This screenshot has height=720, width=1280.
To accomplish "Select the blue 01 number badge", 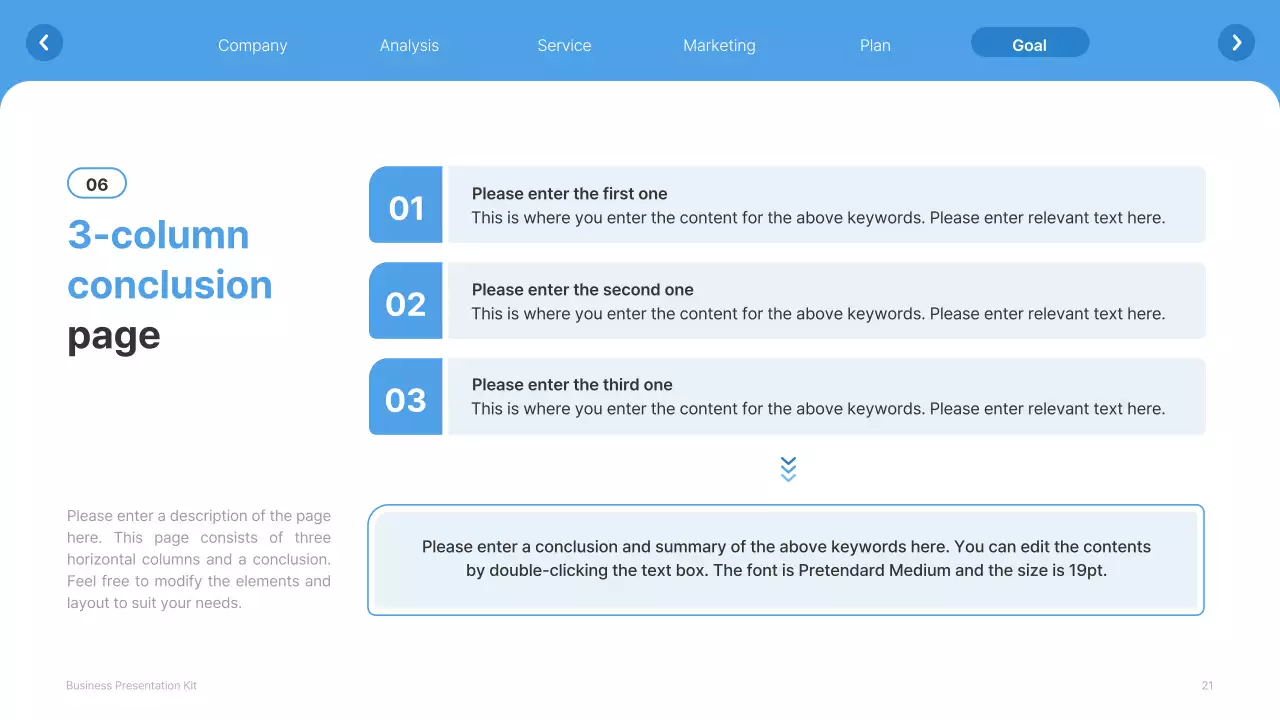I will click(x=405, y=204).
